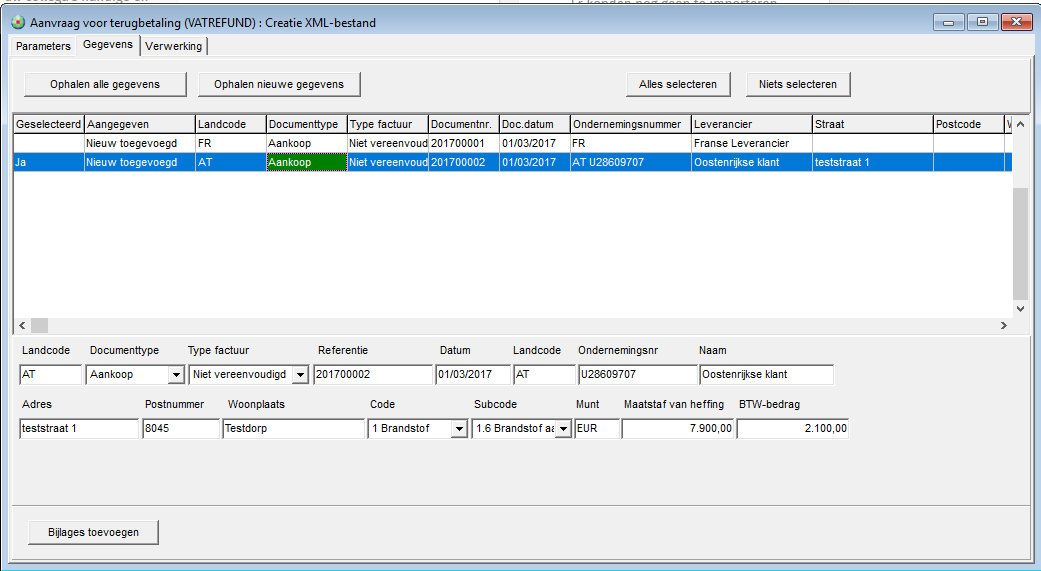Image resolution: width=1041 pixels, height=571 pixels.
Task: Click the vertical scrollbar thumb in grid
Action: [x=1020, y=244]
